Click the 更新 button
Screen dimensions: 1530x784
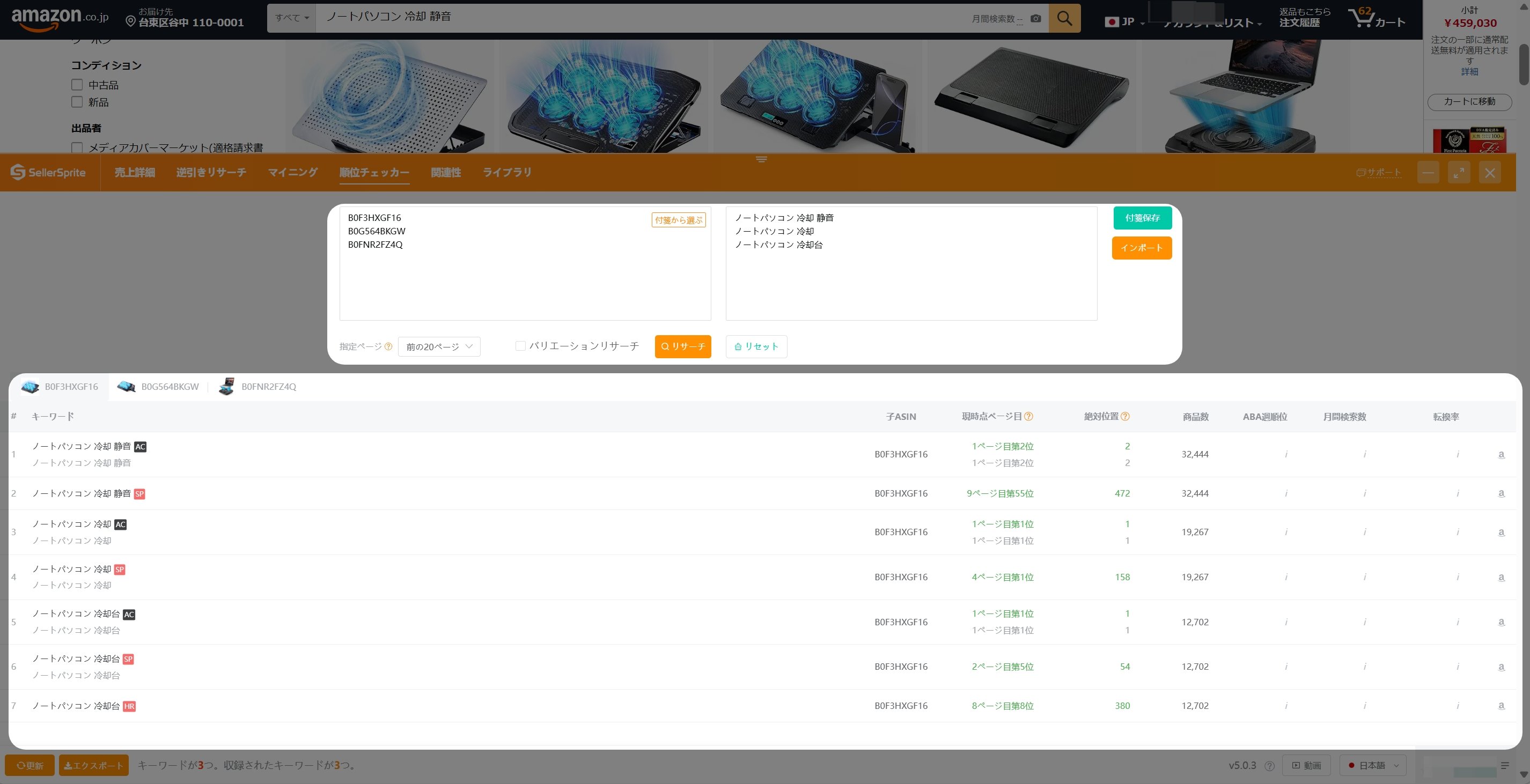30,766
